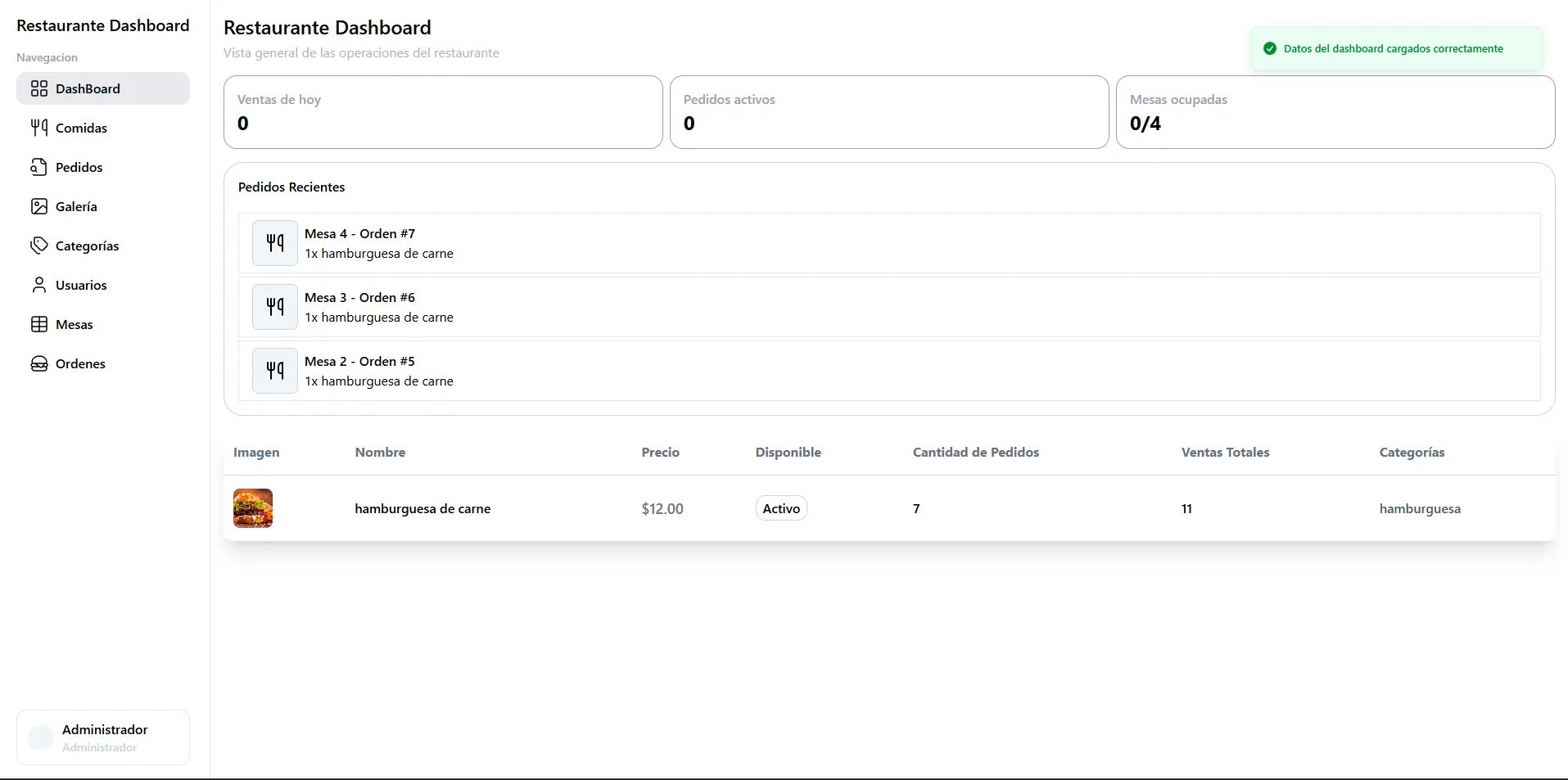The width and height of the screenshot is (1568, 780).
Task: Click the Administrador profile card
Action: 103,737
